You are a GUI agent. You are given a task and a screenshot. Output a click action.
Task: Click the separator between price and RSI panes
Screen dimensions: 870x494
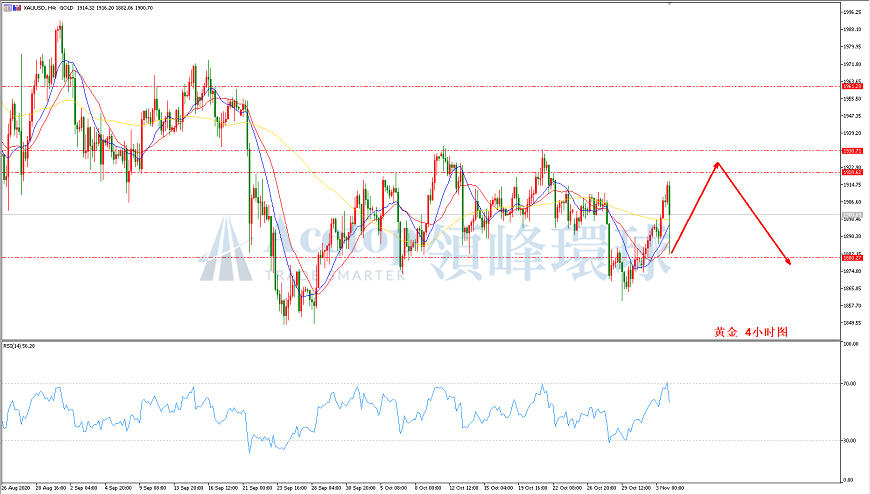coord(420,340)
